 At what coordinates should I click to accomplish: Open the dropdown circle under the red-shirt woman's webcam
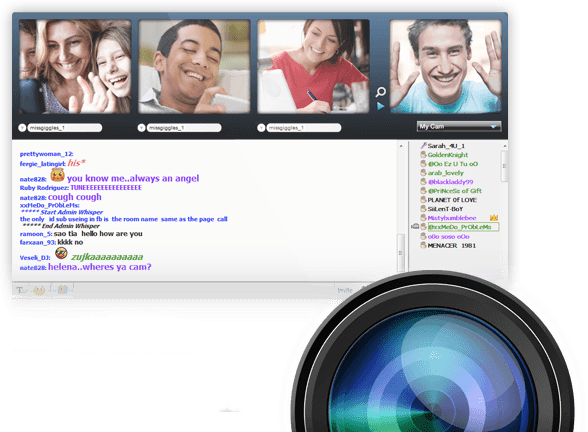261,128
